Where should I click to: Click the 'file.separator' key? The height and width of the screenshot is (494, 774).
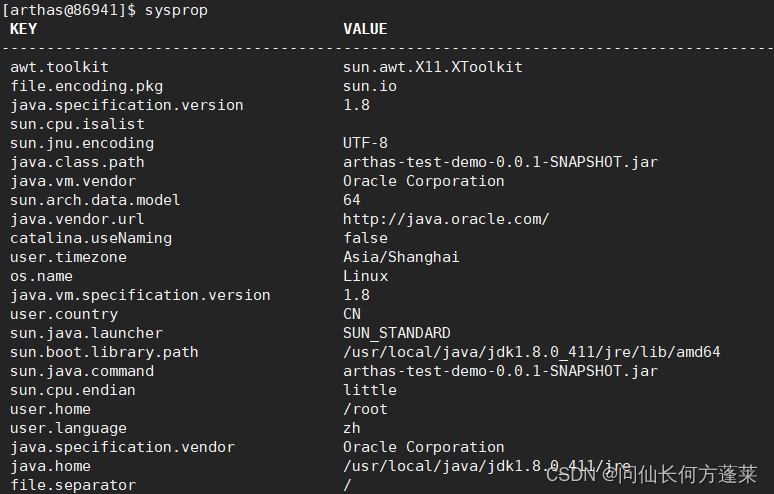73,485
